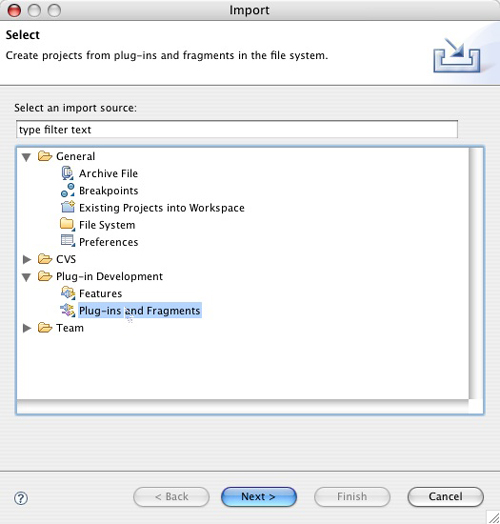Select the Existing Projects into Workspace entry

(162, 208)
